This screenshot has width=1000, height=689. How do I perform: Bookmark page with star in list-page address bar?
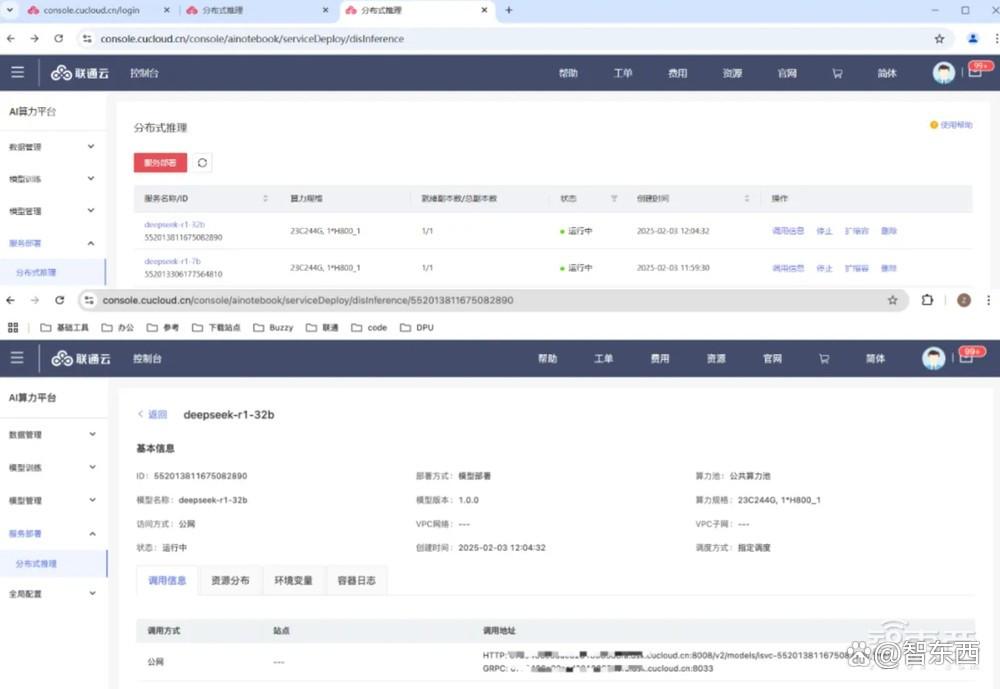point(939,39)
